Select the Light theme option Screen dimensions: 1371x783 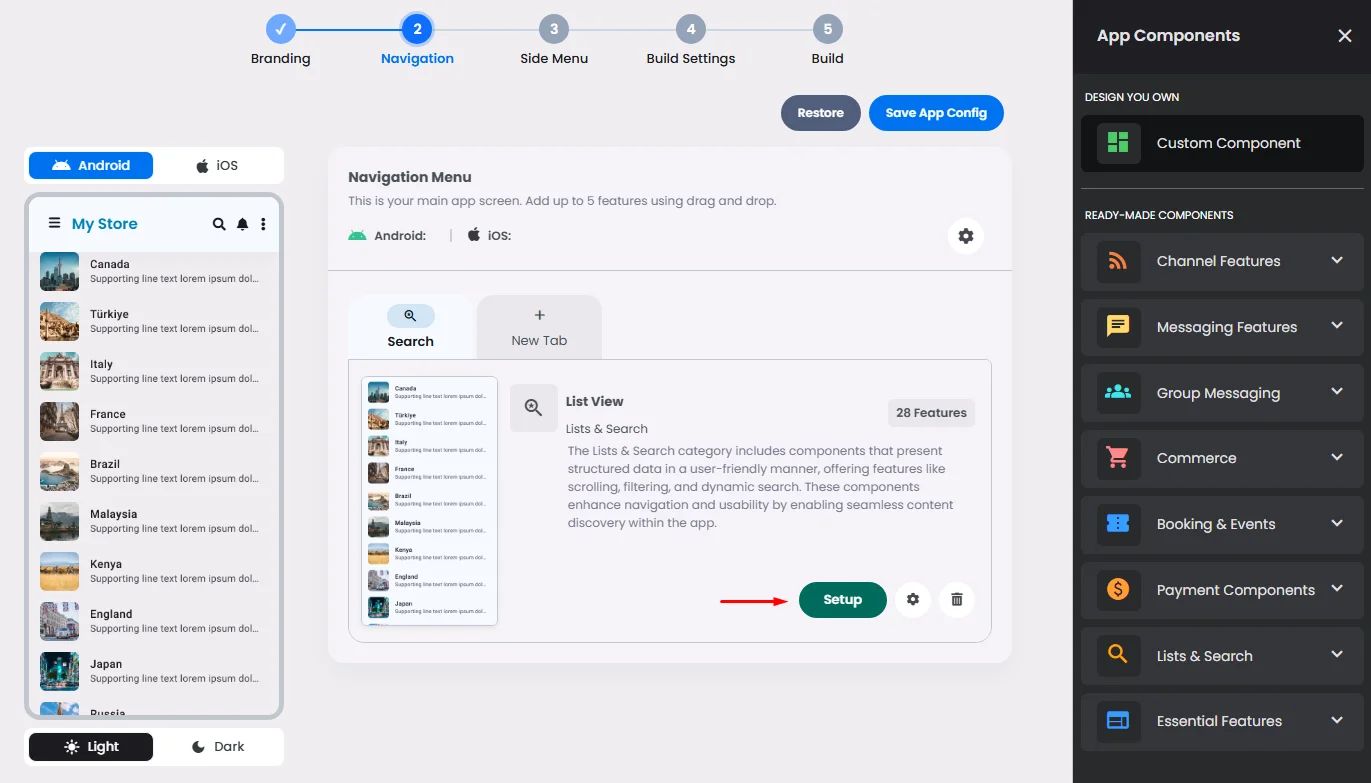click(x=91, y=746)
